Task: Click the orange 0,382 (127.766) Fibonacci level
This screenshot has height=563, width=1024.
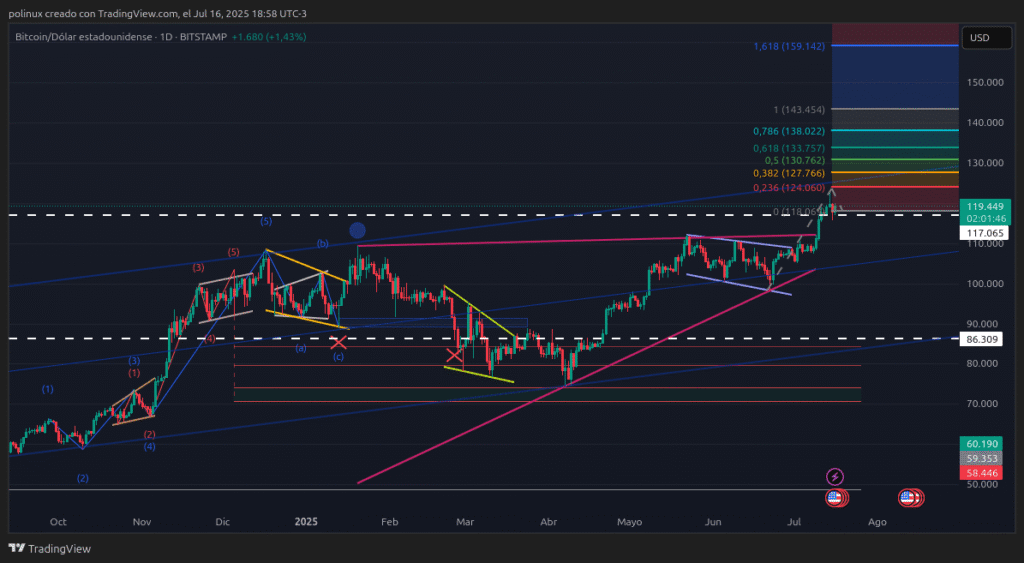Action: [789, 172]
